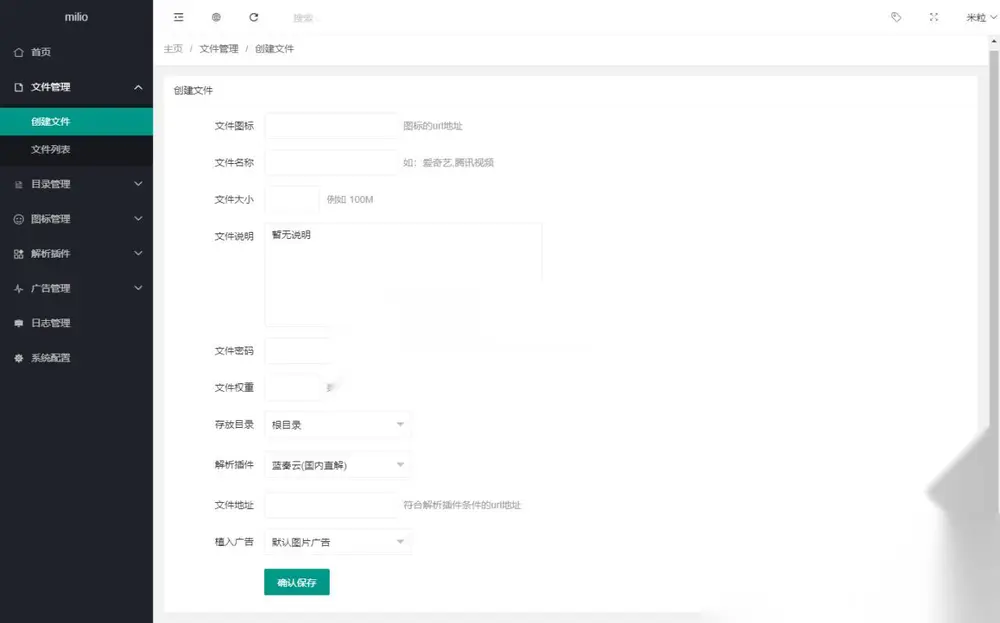Click the milio logo title
The height and width of the screenshot is (623, 1000).
77,17
